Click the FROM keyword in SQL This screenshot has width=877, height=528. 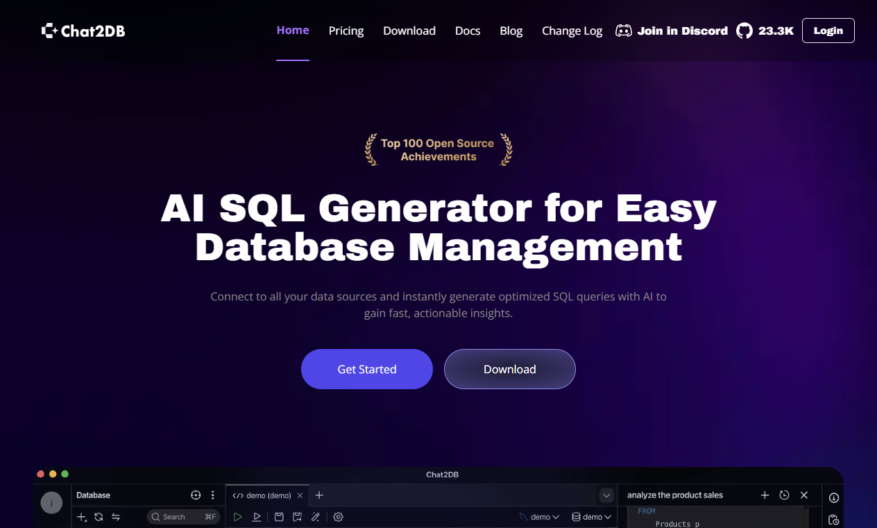coord(647,511)
